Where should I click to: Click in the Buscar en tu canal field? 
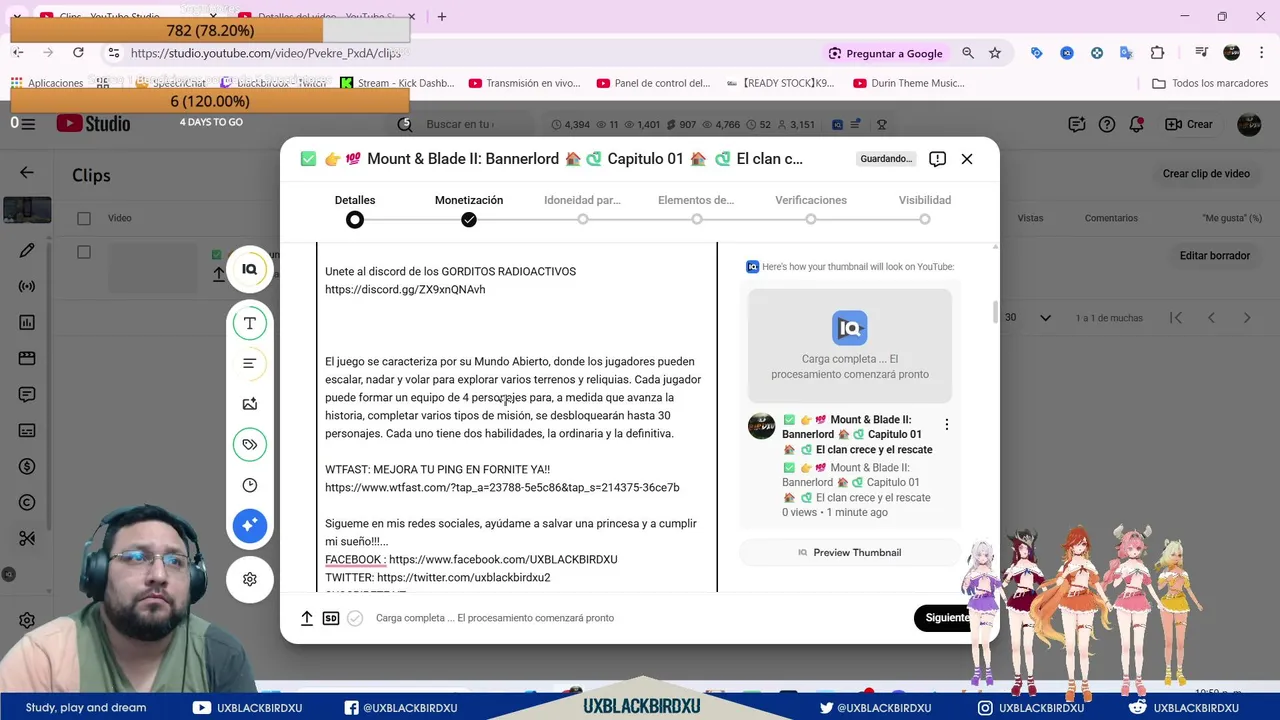459,124
